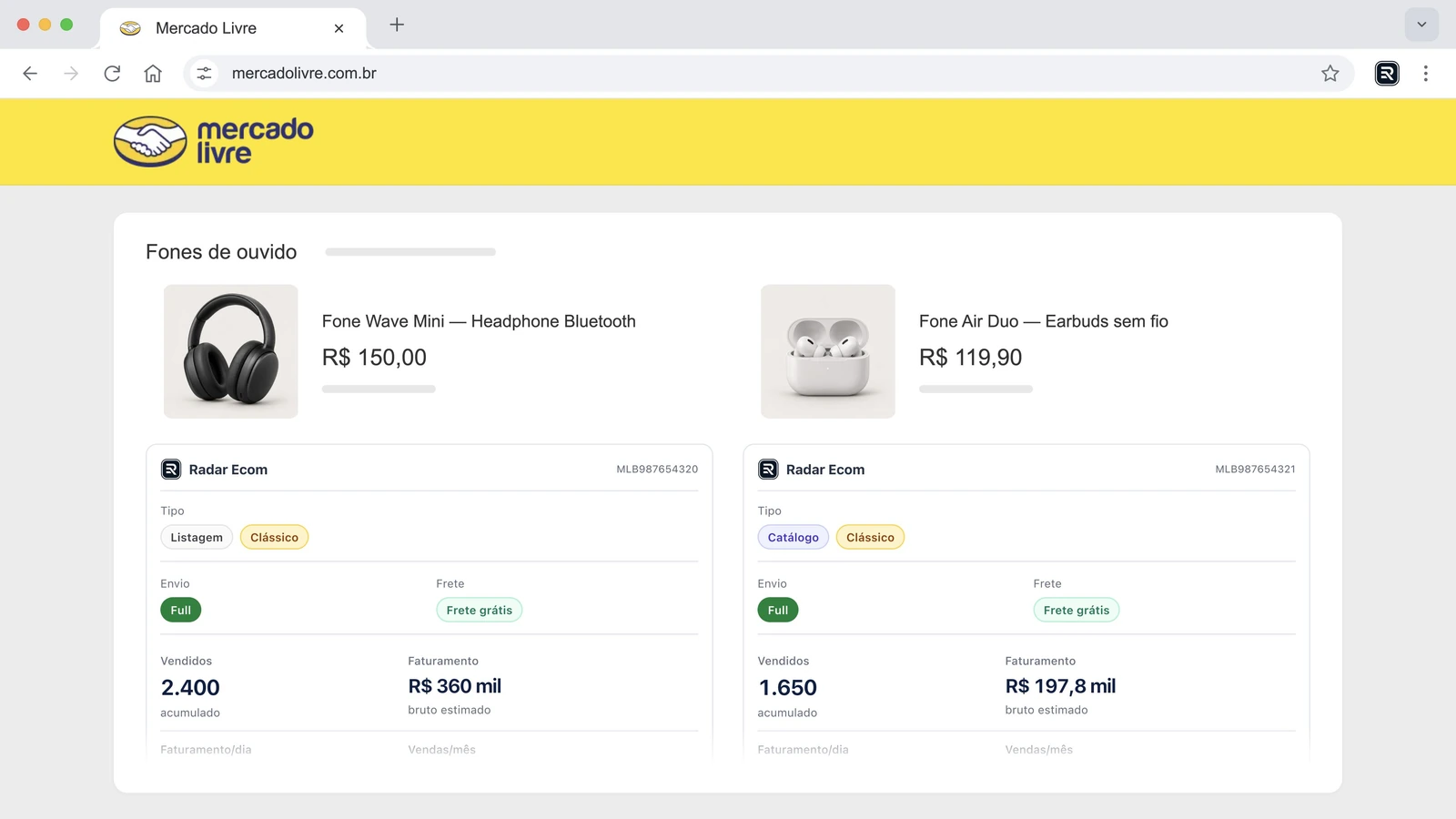1456x819 pixels.
Task: Click the R$ 197,8 mil revenue value
Action: pyautogui.click(x=1060, y=686)
